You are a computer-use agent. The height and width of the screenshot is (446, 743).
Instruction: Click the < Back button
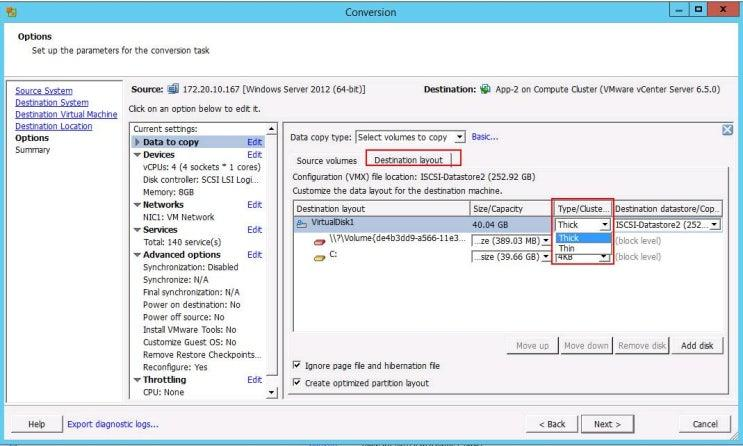552,424
